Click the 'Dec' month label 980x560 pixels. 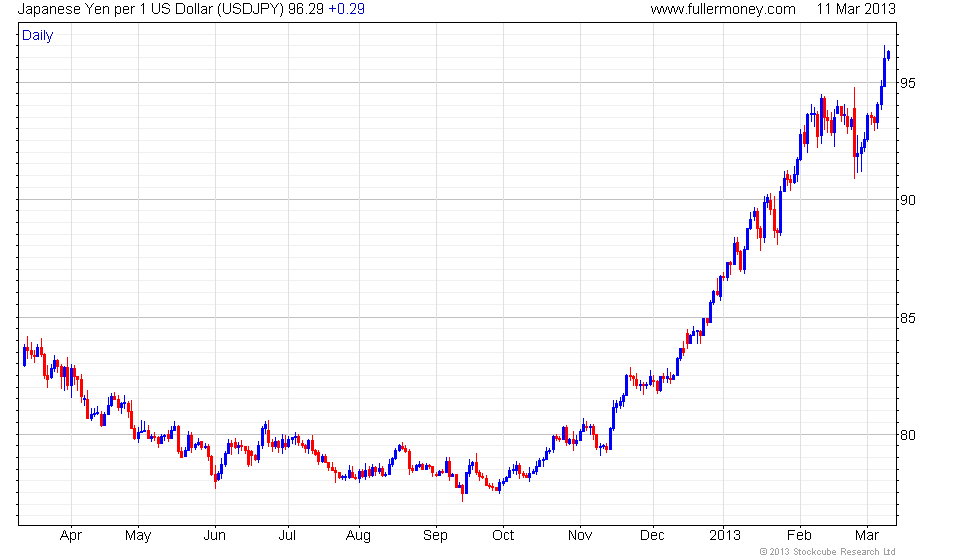point(652,536)
